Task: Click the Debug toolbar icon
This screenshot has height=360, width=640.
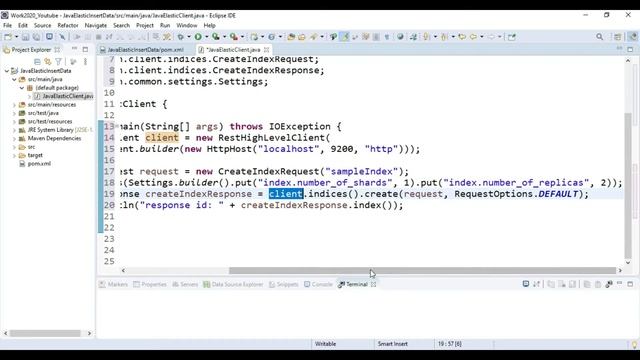Action: (180, 37)
